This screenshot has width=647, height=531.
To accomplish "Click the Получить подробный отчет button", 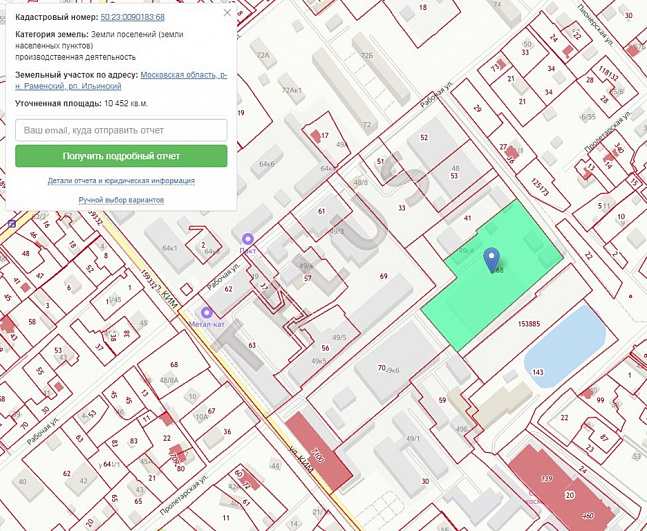I will click(121, 156).
